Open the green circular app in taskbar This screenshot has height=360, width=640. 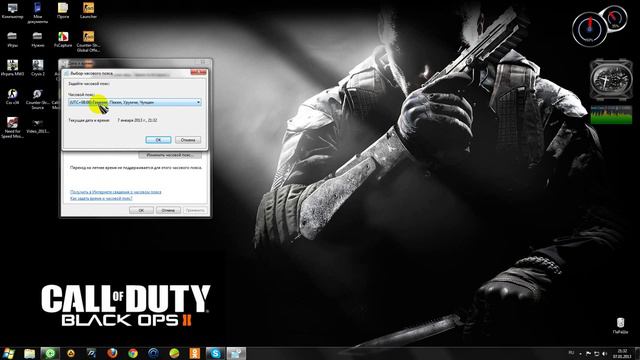(50, 353)
